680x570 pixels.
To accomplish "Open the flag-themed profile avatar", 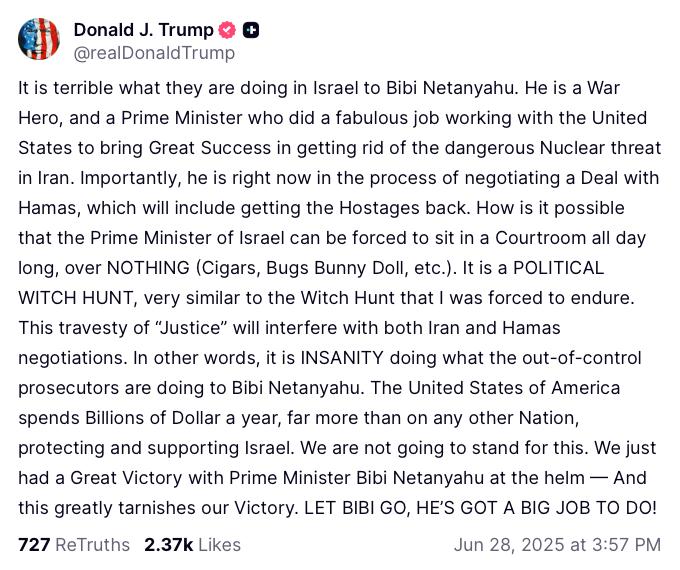I will coord(39,40).
